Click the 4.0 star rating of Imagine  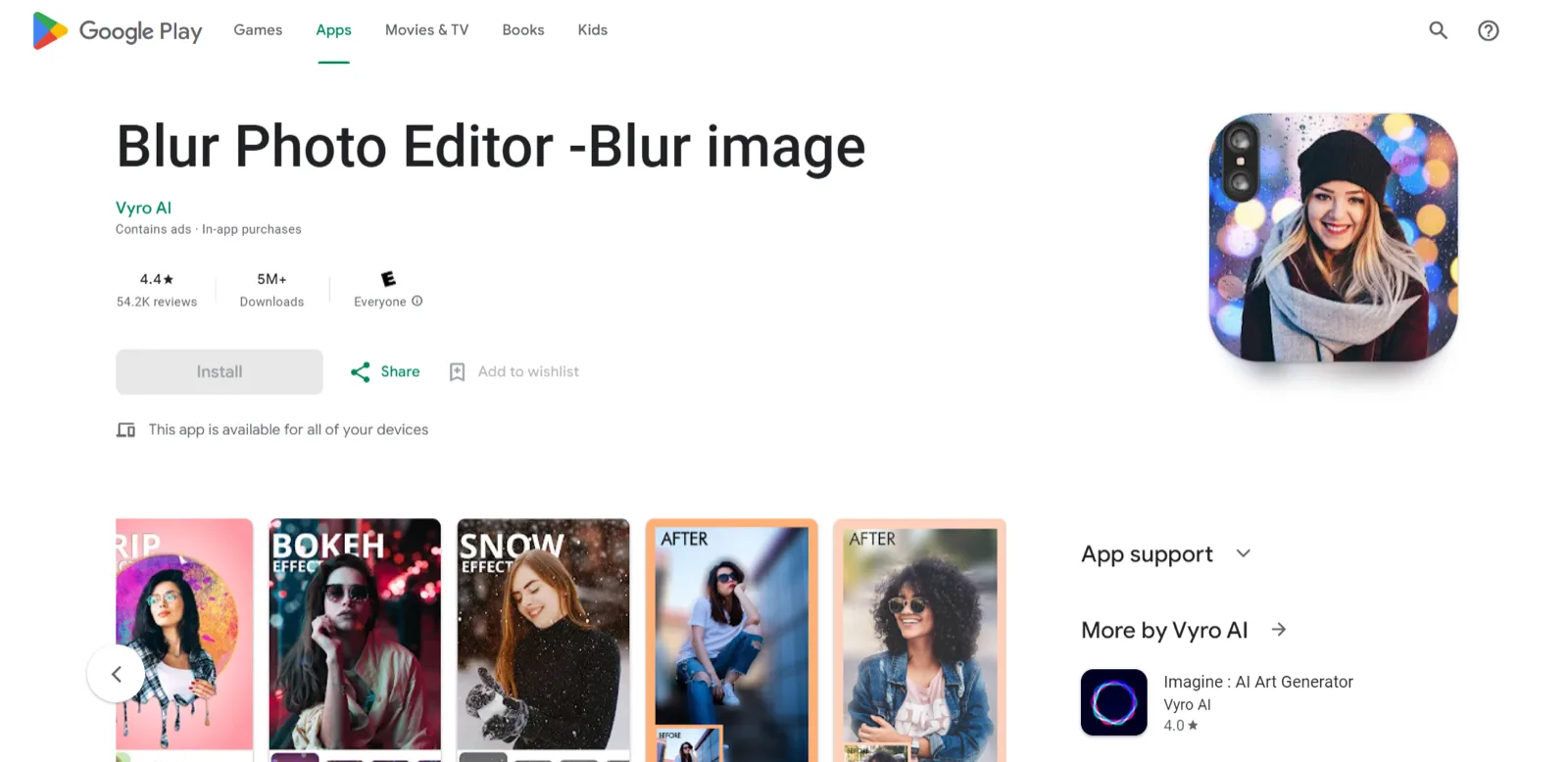point(1181,726)
